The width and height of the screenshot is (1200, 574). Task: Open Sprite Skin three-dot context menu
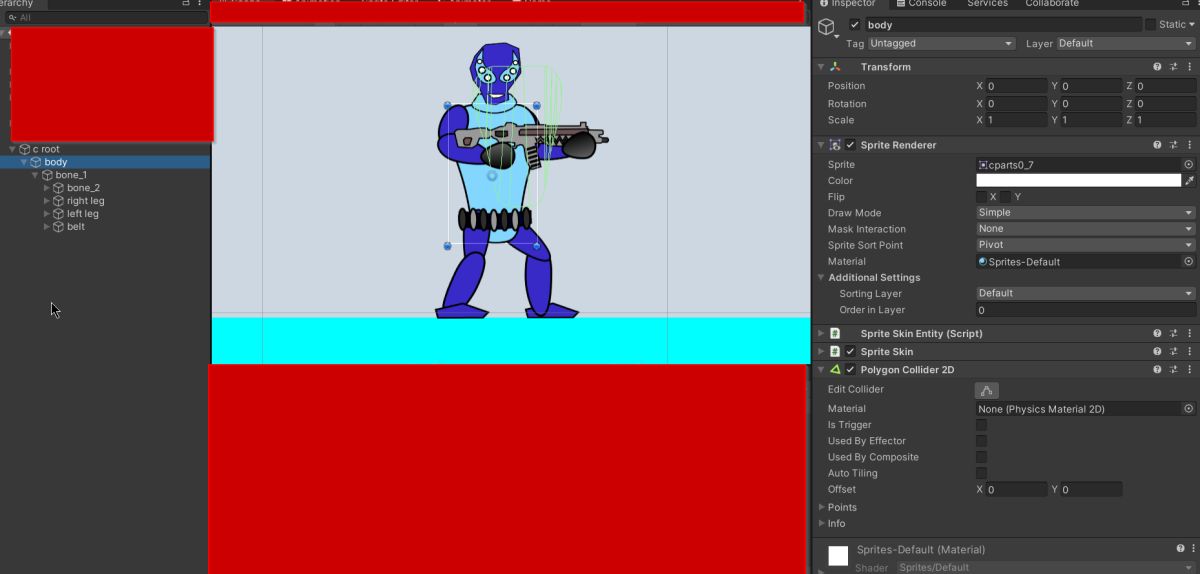1190,352
